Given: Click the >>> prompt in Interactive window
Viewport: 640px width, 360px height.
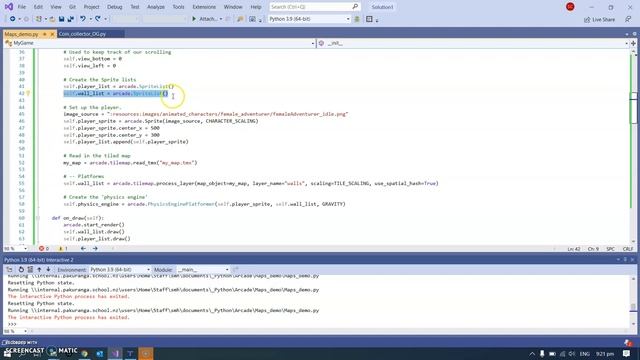Looking at the screenshot, I should click(x=12, y=324).
